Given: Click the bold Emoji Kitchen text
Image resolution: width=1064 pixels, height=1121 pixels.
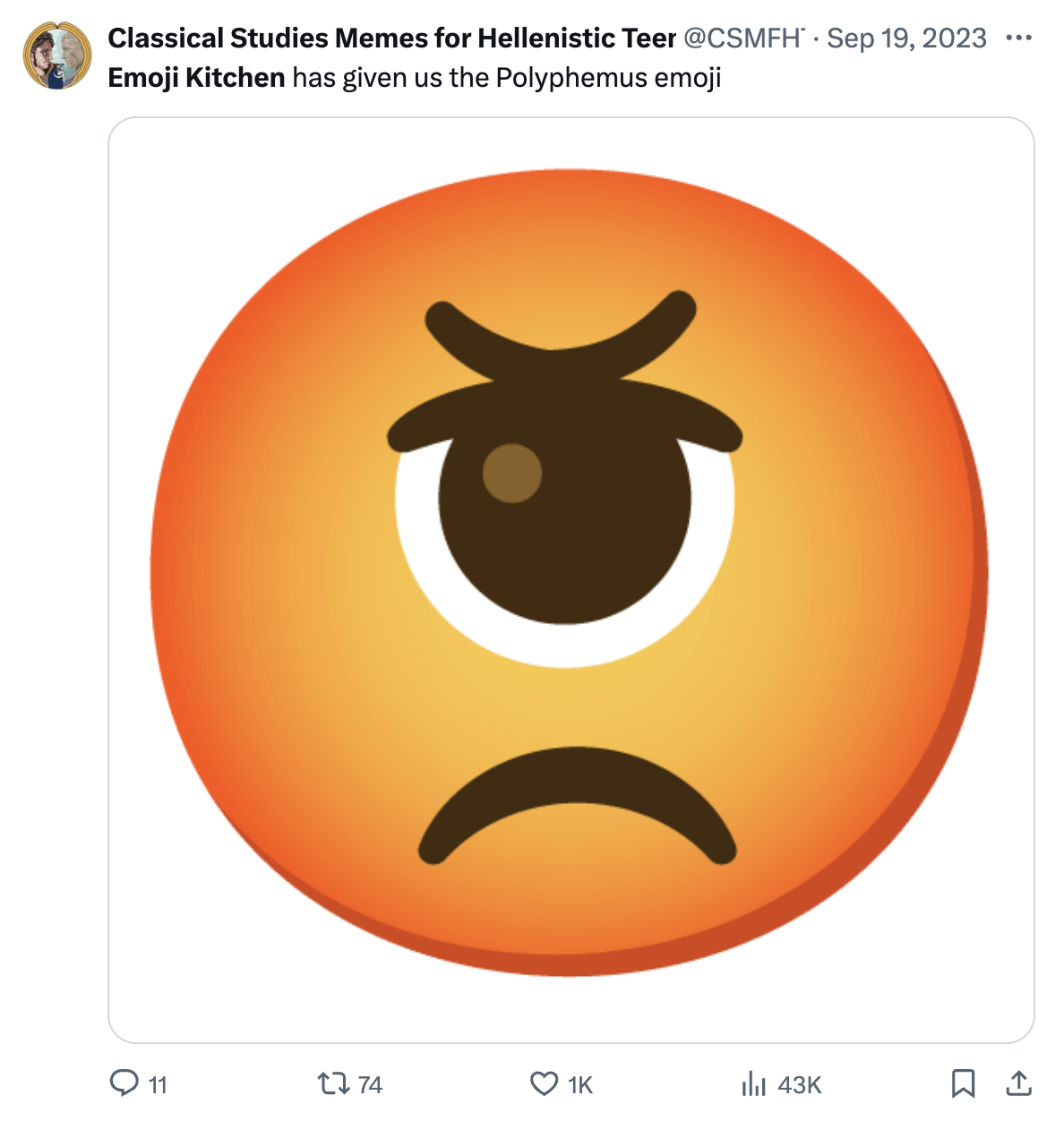Looking at the screenshot, I should (196, 78).
